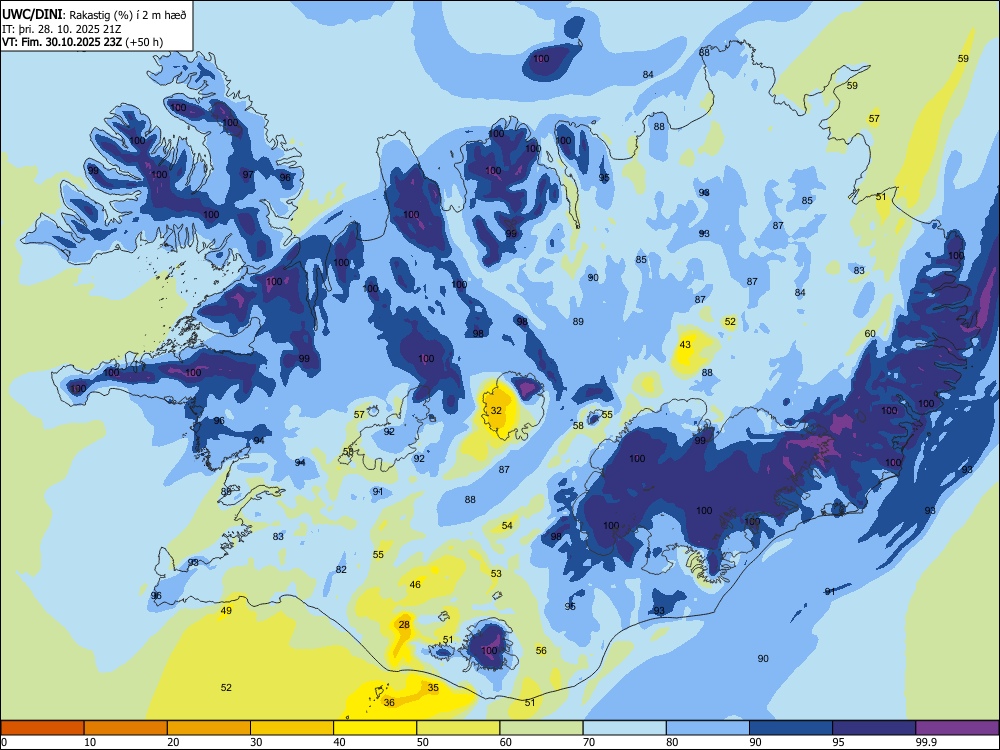Select the map value '53'
The image size is (1000, 750).
(496, 573)
